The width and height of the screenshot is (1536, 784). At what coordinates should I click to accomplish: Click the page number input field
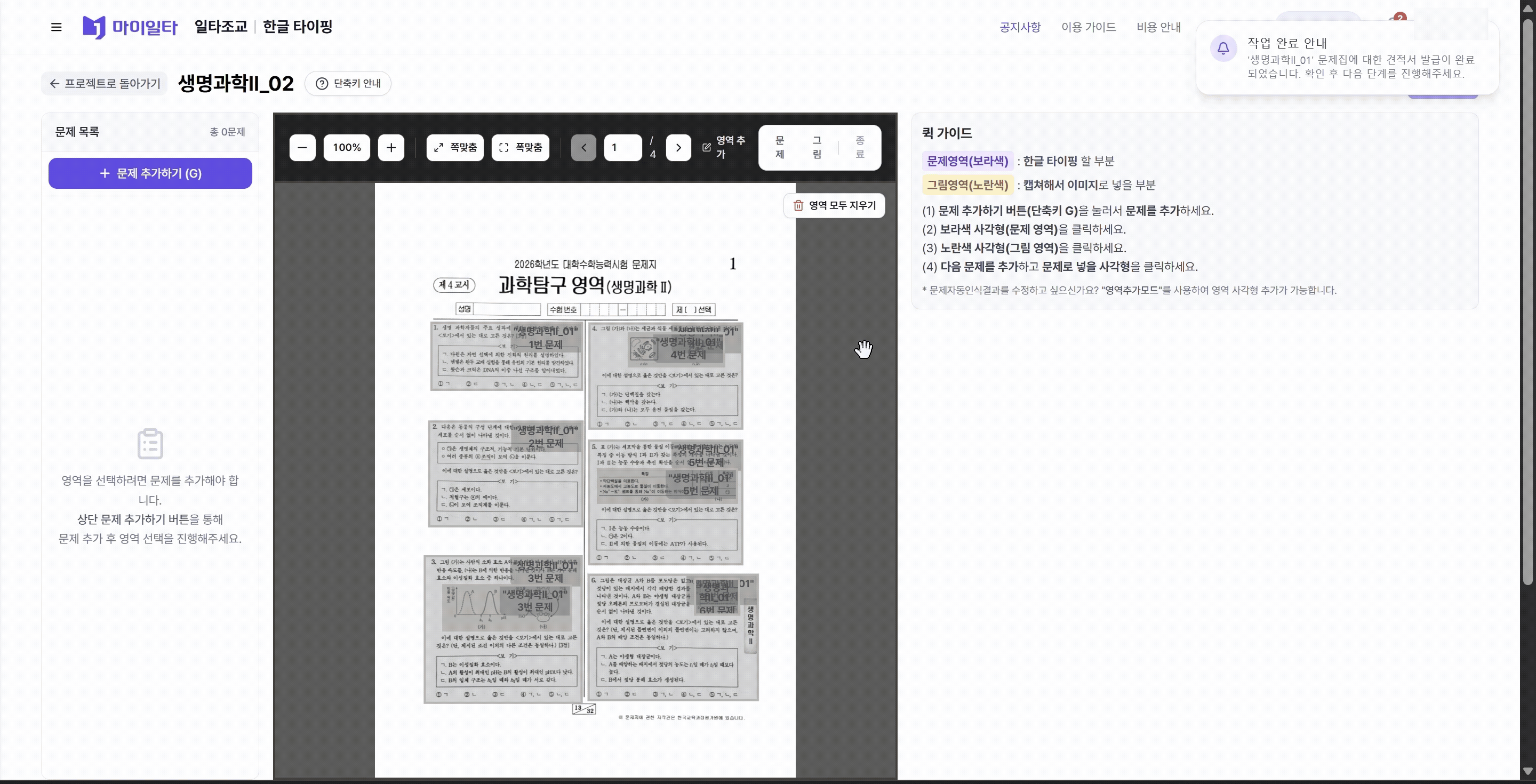click(x=622, y=148)
